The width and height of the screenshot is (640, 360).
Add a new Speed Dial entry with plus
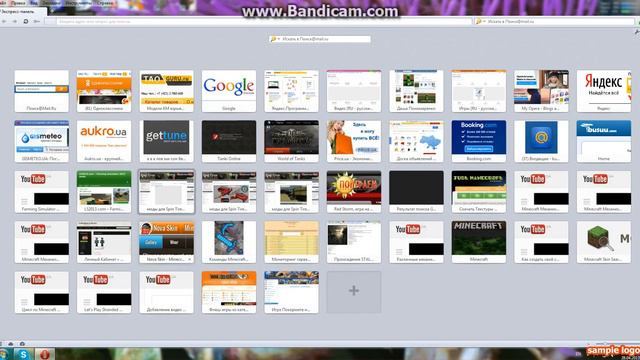[x=354, y=292]
